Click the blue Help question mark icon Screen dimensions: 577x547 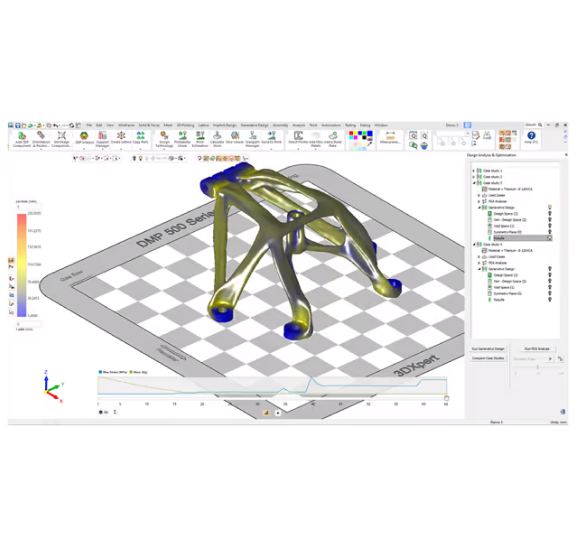[531, 135]
